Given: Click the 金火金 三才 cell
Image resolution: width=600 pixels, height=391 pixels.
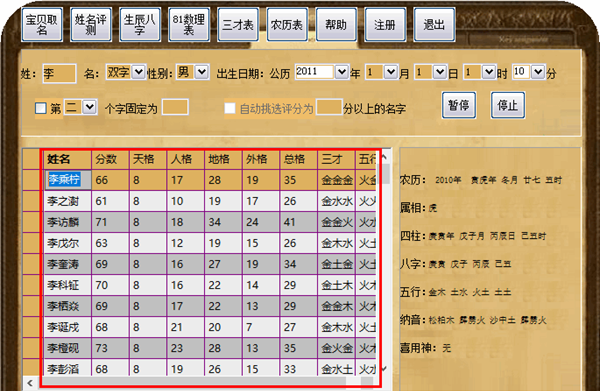Looking at the screenshot, I should pyautogui.click(x=336, y=348).
